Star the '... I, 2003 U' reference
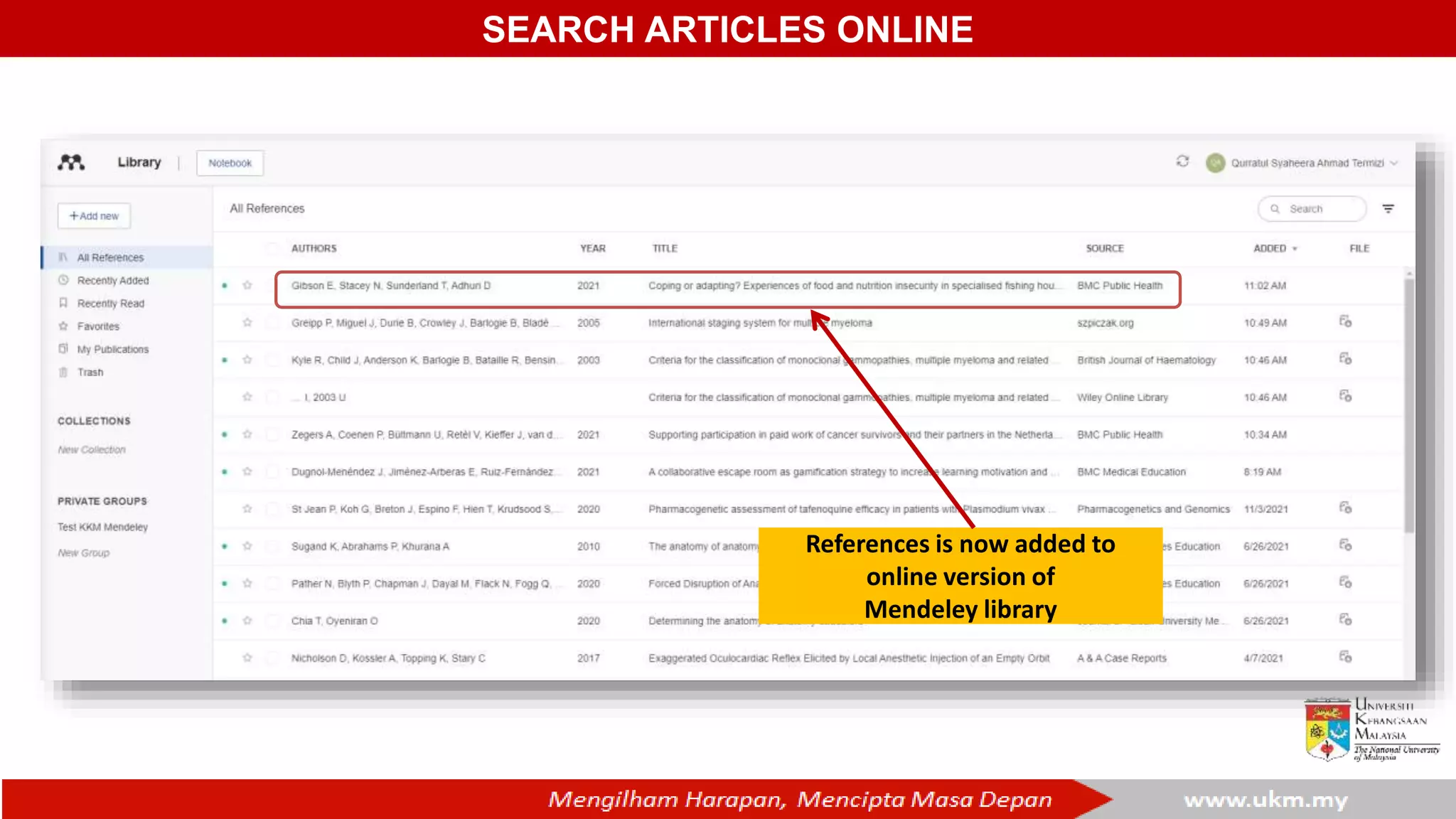Viewport: 1456px width, 819px height. (x=247, y=397)
